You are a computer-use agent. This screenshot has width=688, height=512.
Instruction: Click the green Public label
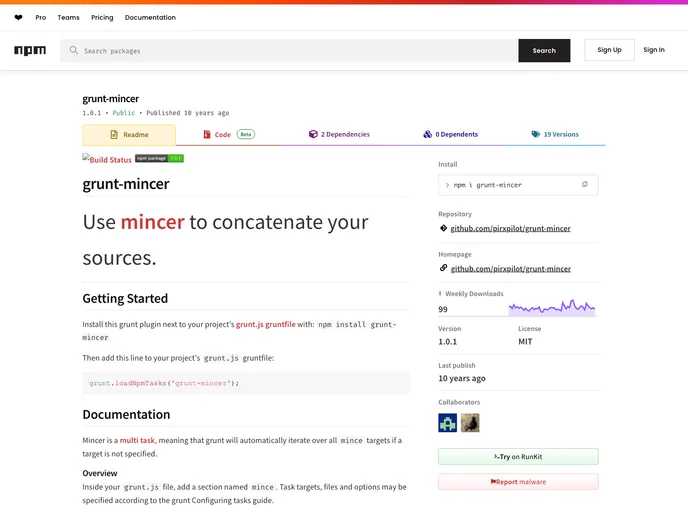click(124, 113)
